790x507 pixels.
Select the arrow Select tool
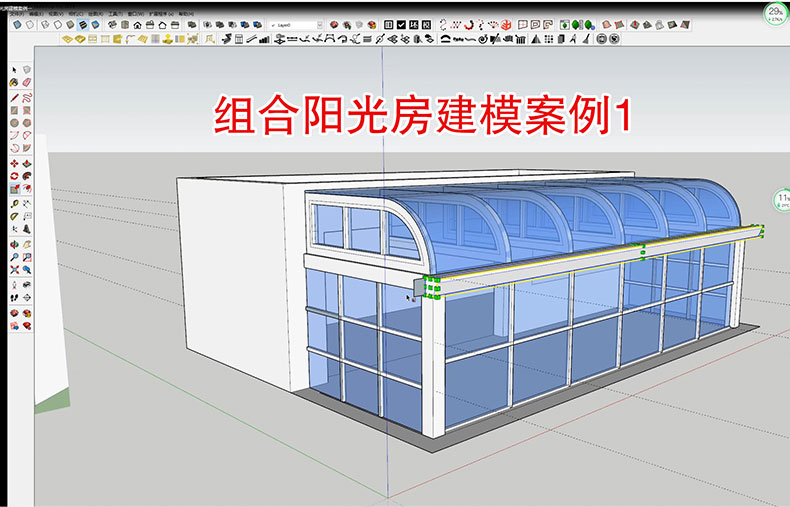pyautogui.click(x=13, y=69)
